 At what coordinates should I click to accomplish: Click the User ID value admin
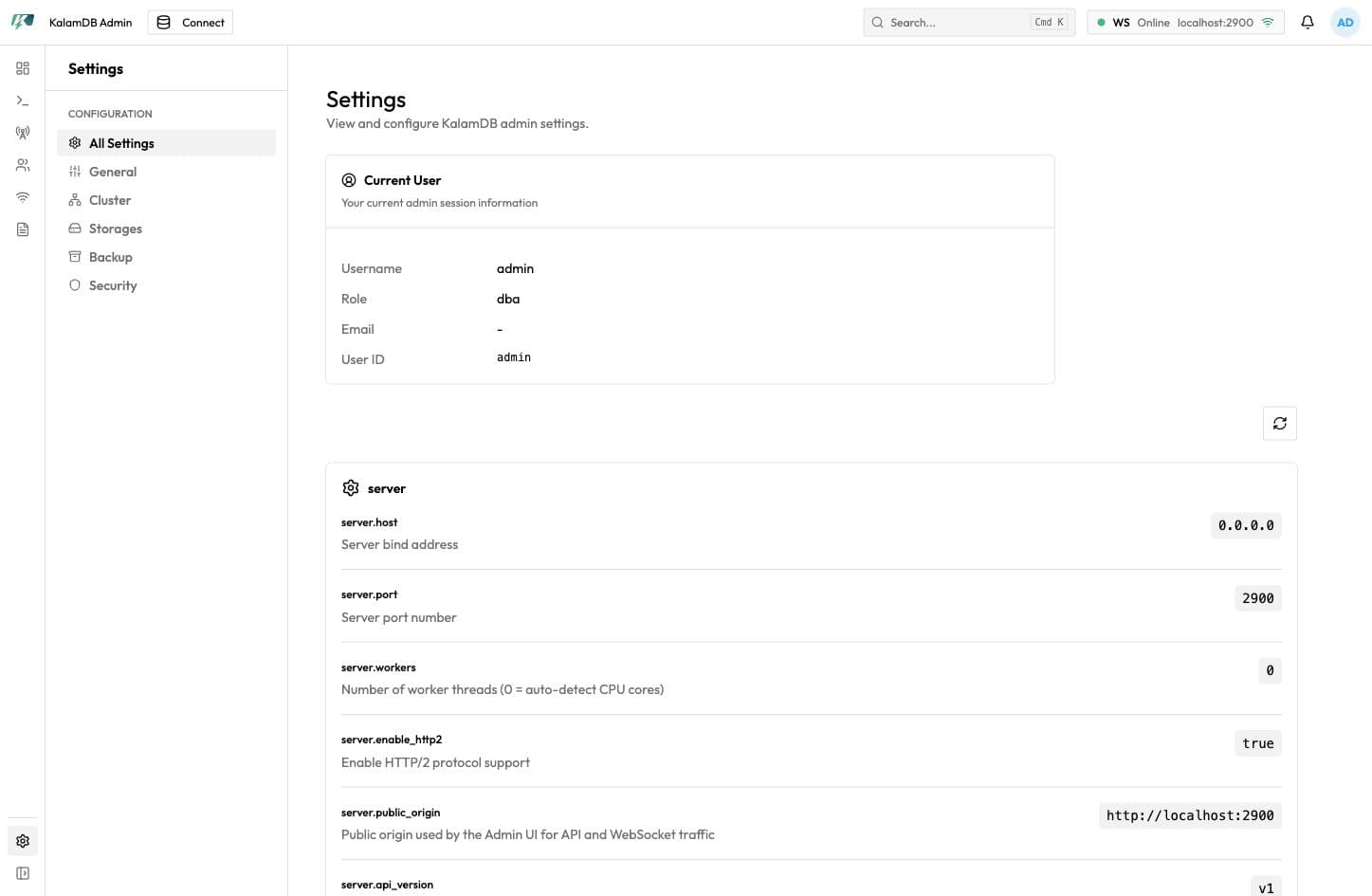pyautogui.click(x=514, y=357)
